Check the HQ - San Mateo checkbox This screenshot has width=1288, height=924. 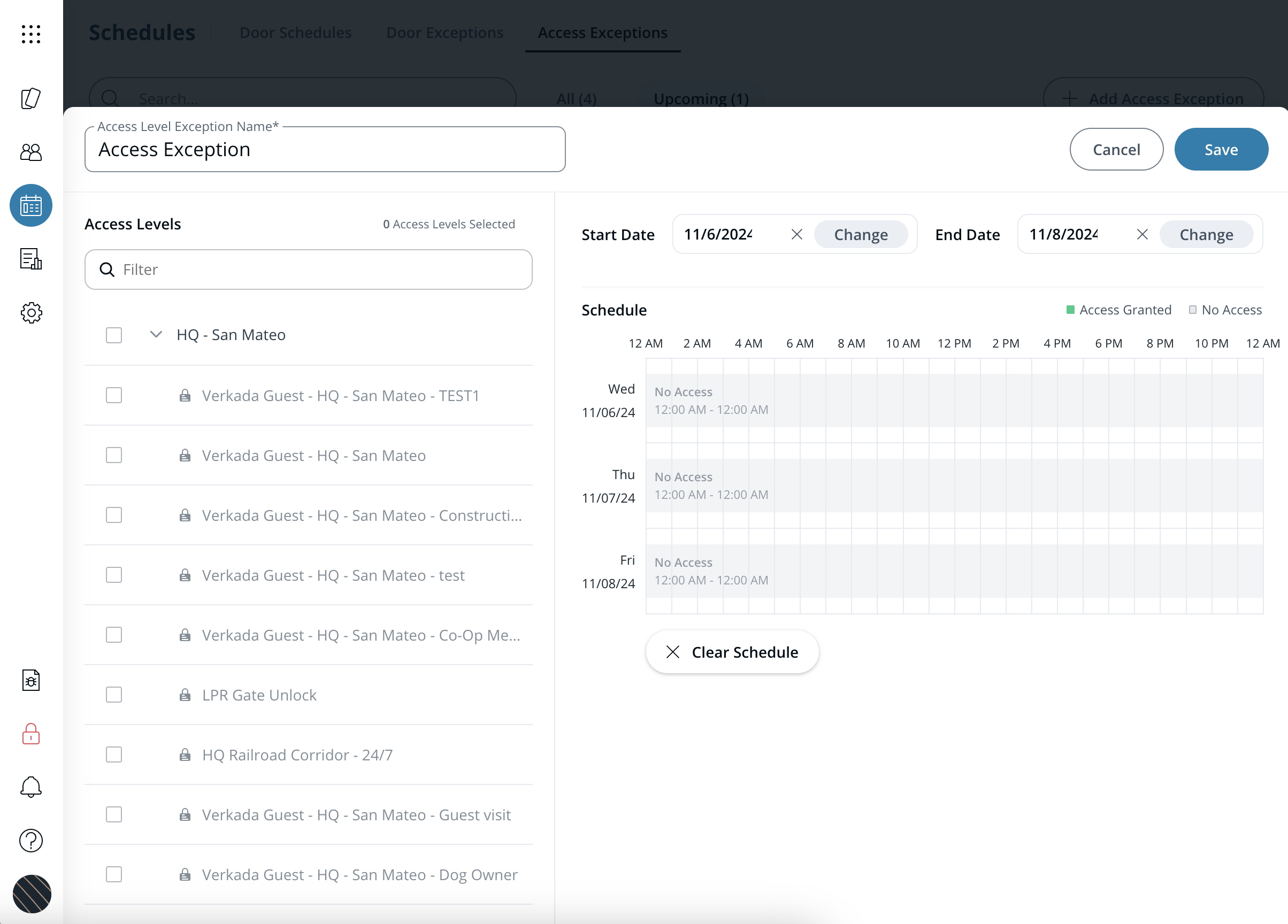[x=114, y=335]
